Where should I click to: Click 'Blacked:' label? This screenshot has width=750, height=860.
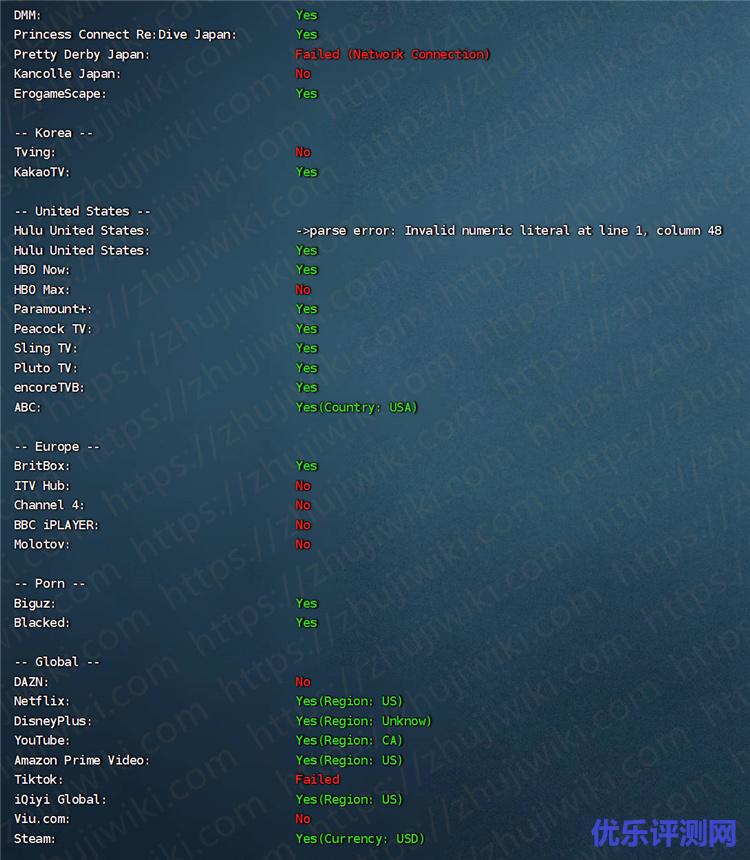point(42,623)
